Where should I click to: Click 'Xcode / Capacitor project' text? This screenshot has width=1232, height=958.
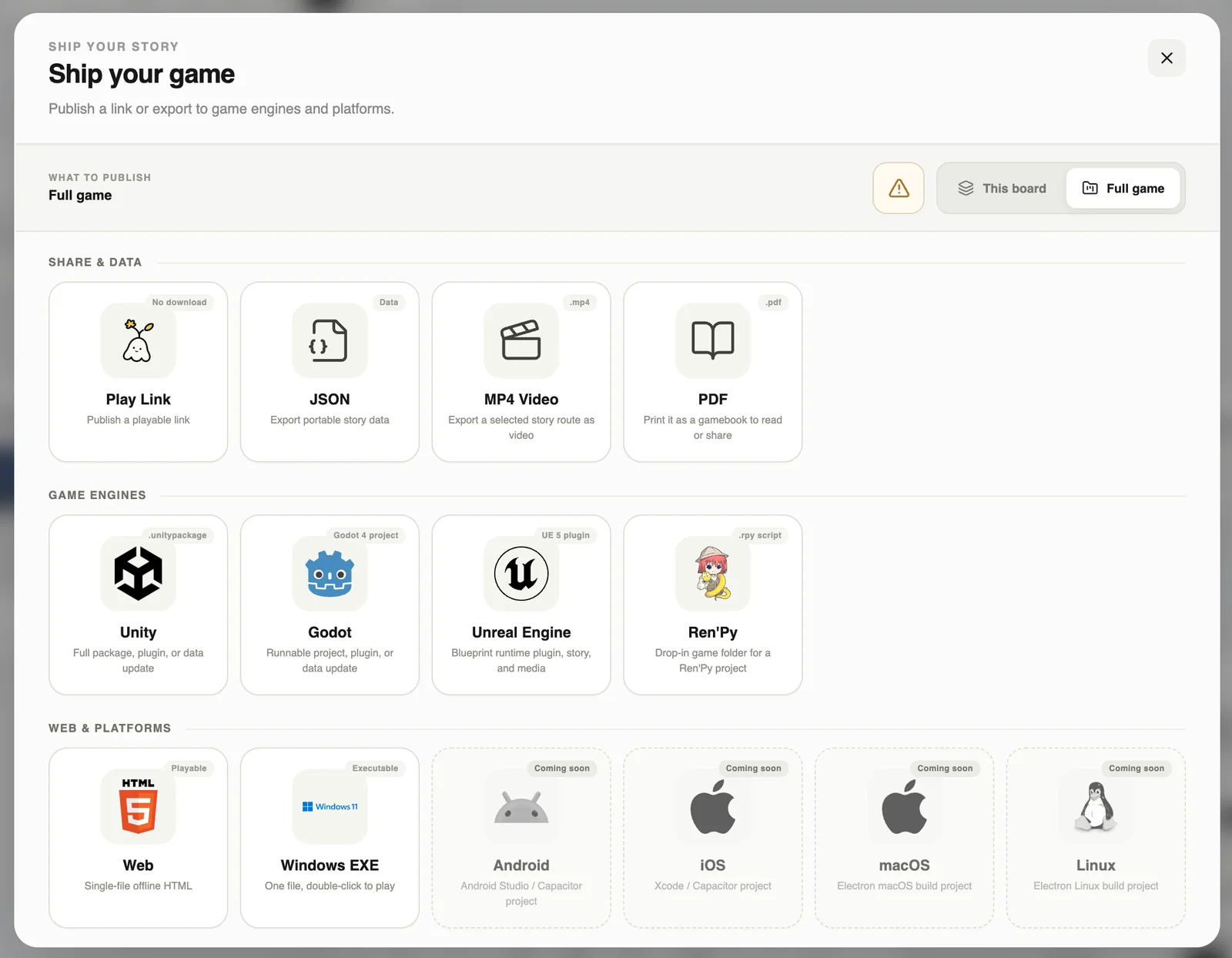pos(713,886)
